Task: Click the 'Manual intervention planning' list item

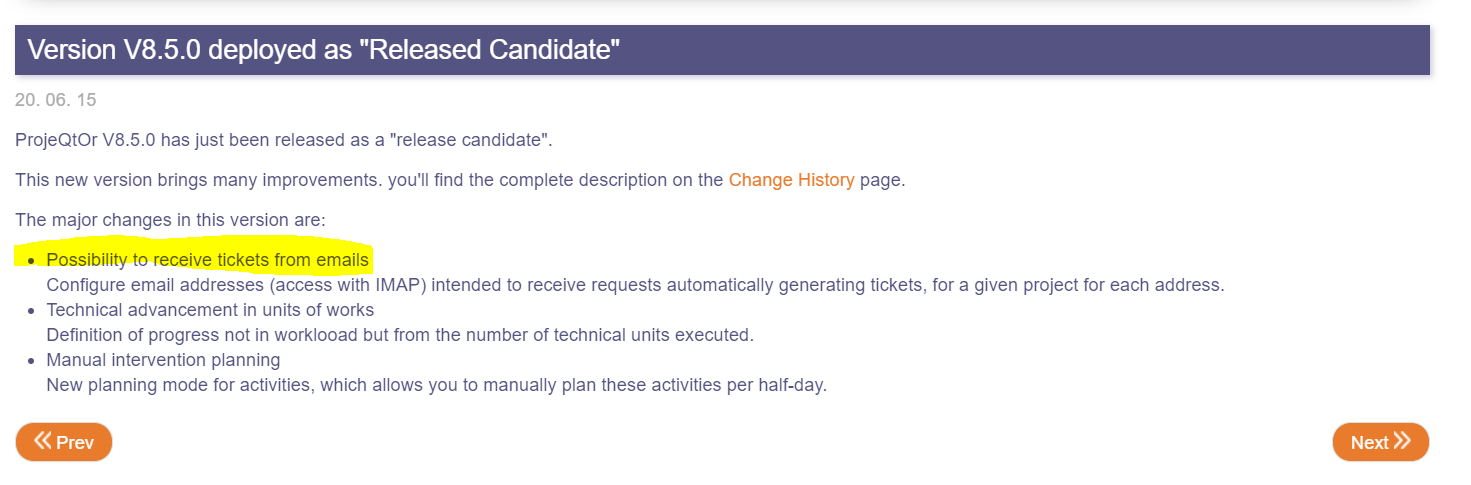Action: 163,360
